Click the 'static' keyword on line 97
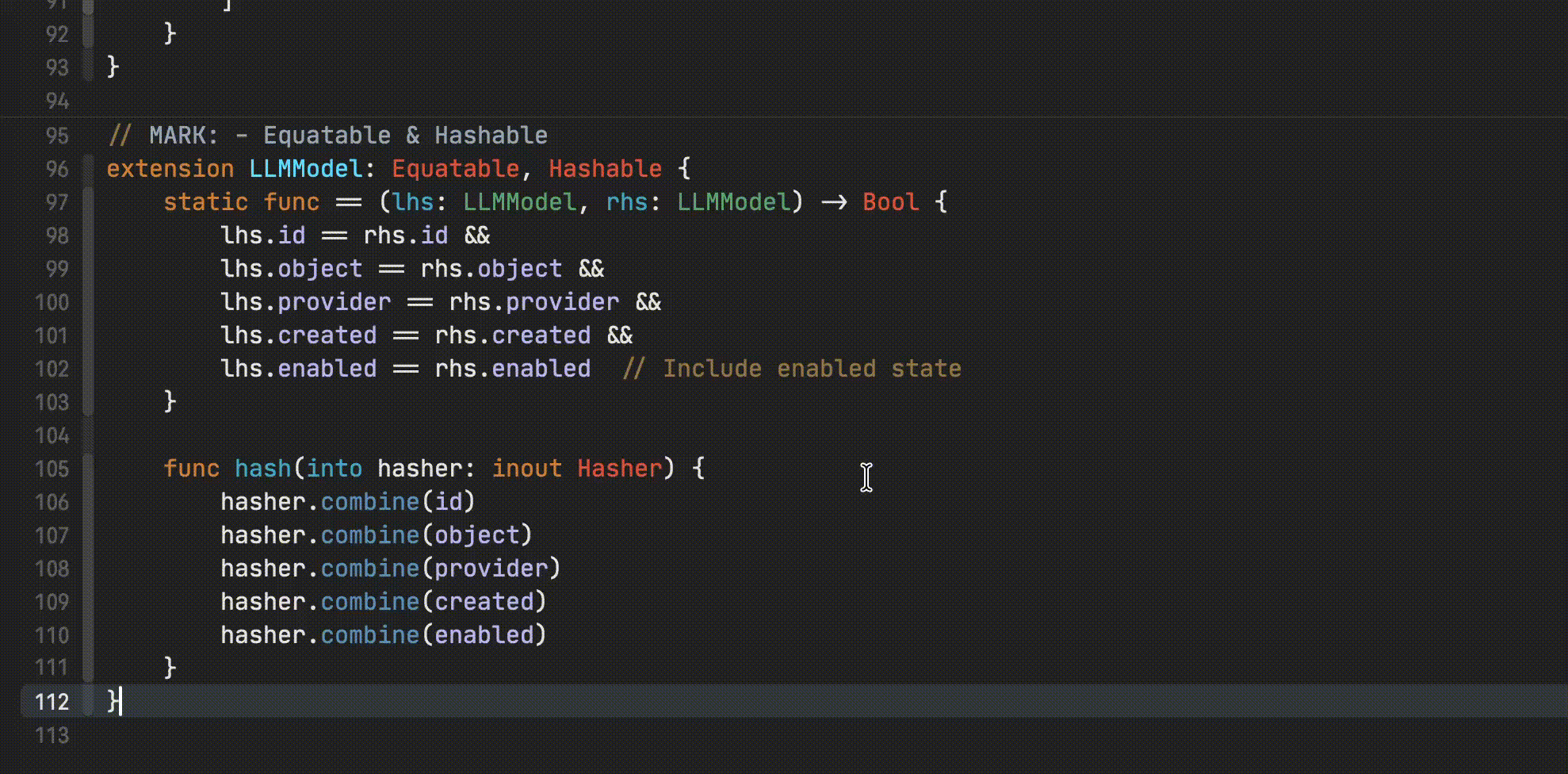This screenshot has width=1568, height=774. 206,202
